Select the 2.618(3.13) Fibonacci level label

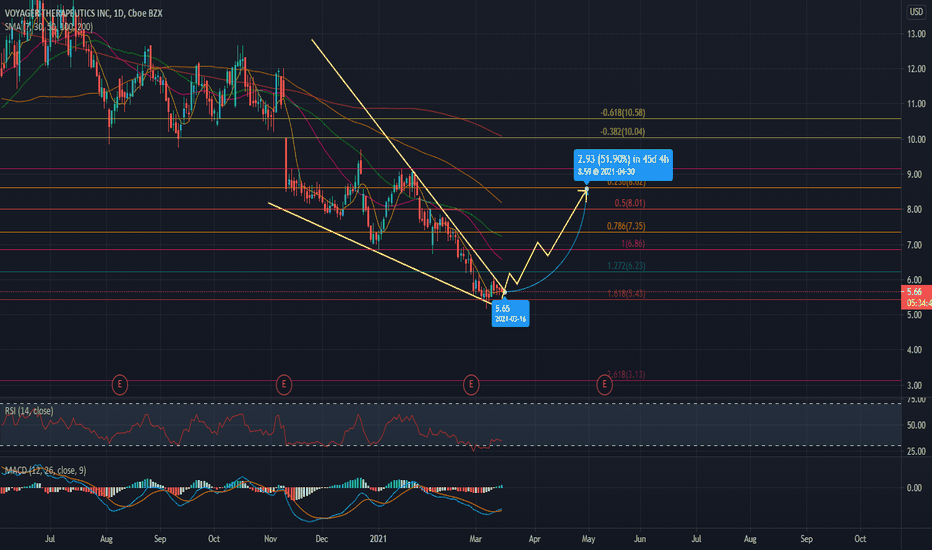pyautogui.click(x=626, y=374)
